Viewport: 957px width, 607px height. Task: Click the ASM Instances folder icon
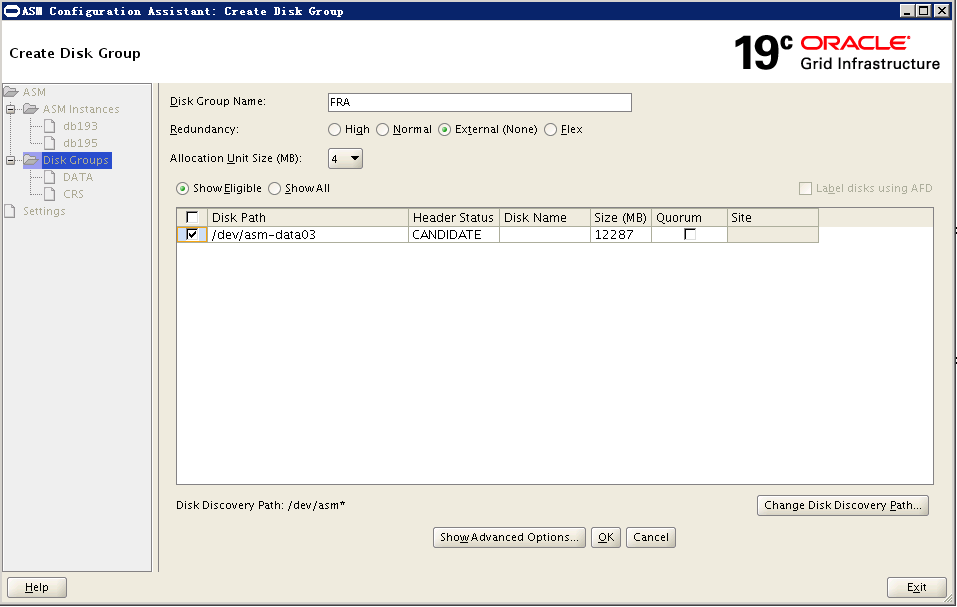point(31,109)
